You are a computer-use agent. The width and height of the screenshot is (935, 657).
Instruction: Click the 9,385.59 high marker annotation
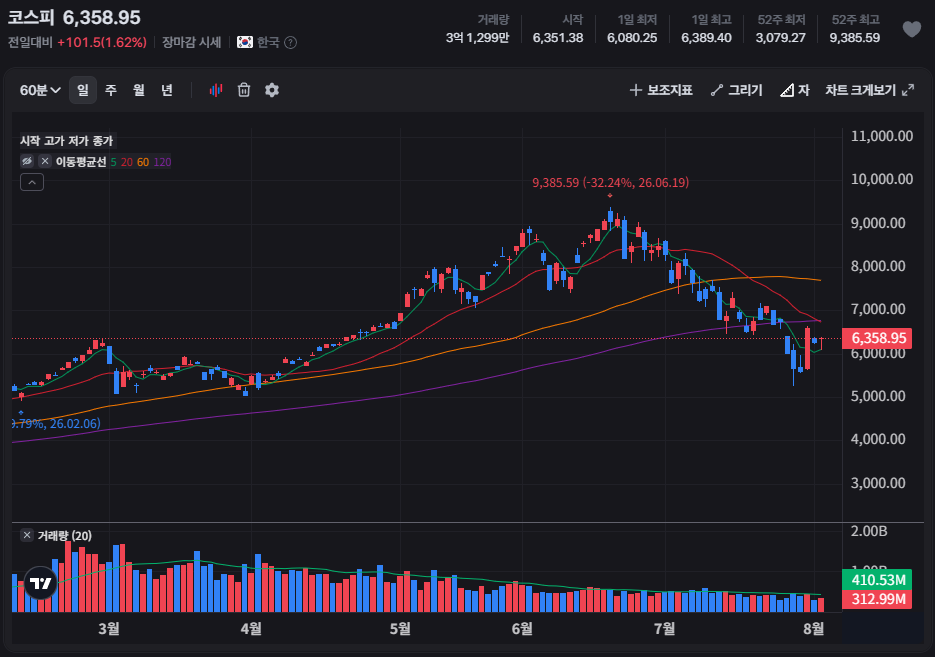point(610,182)
